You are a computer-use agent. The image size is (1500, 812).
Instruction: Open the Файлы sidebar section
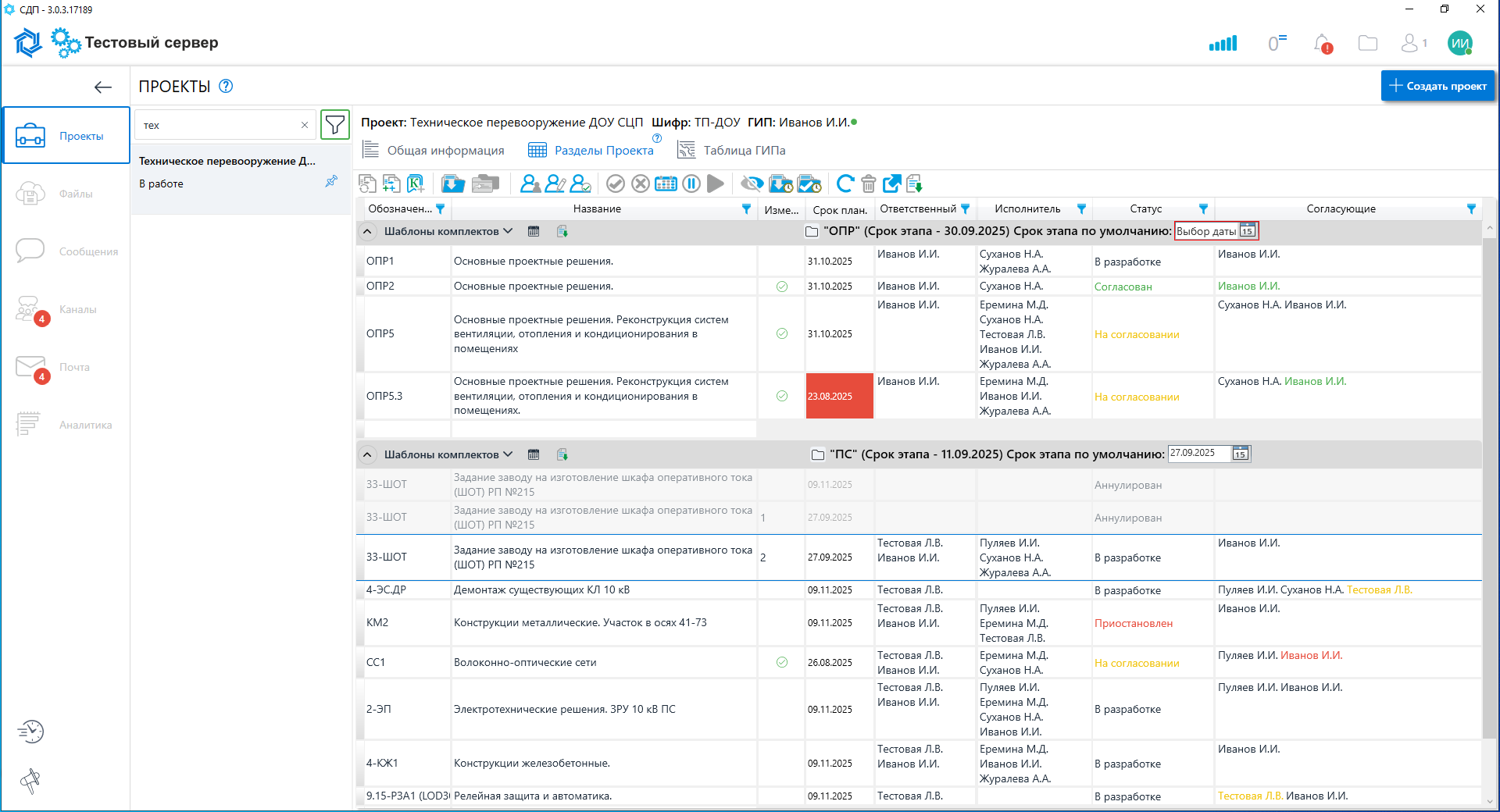tap(66, 194)
